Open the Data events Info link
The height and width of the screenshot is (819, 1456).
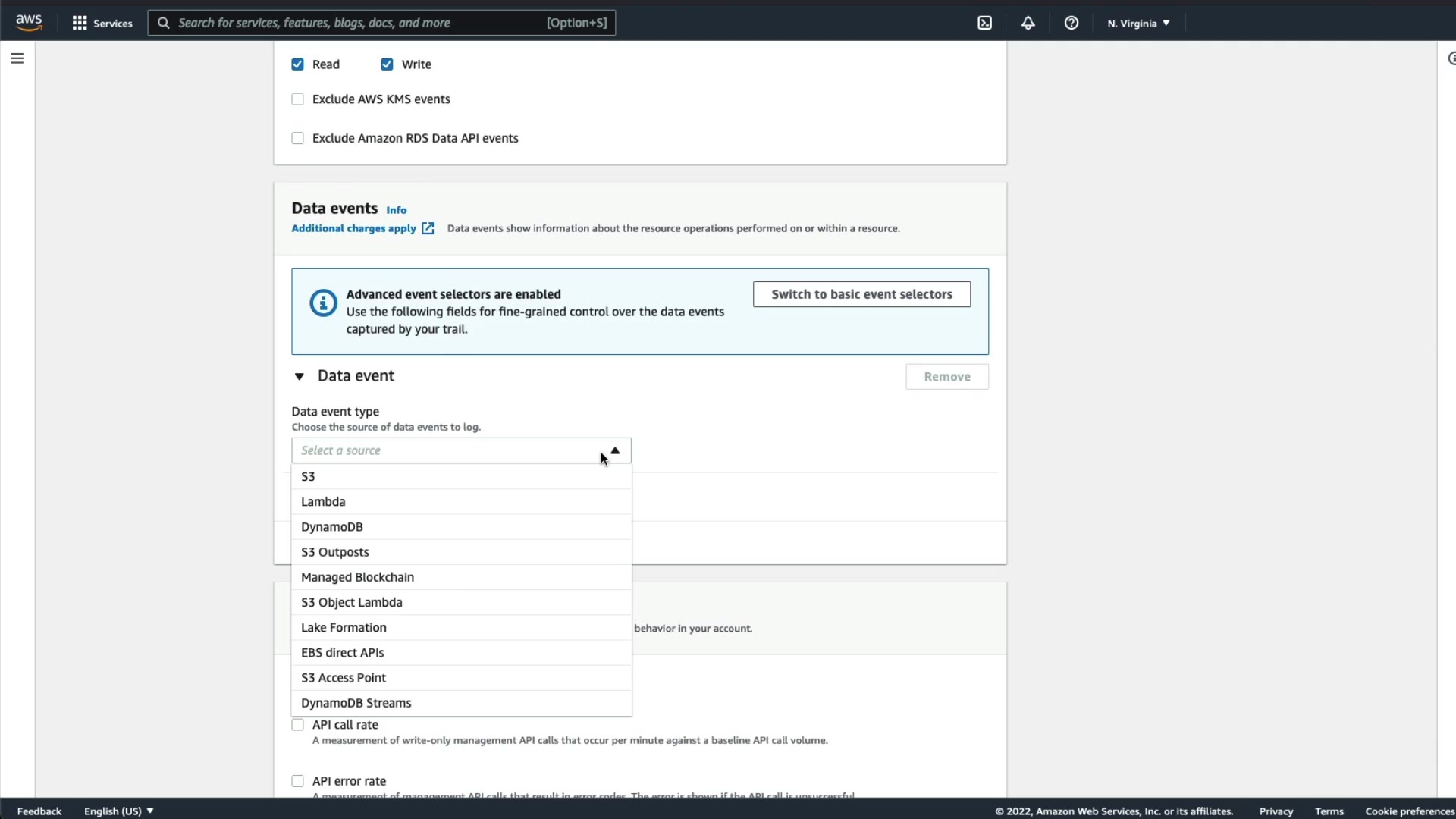[396, 210]
